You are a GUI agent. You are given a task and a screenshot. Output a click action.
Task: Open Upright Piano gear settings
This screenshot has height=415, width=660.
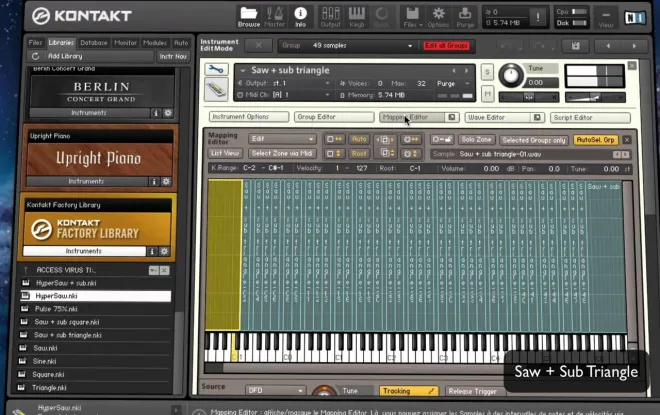click(x=166, y=181)
